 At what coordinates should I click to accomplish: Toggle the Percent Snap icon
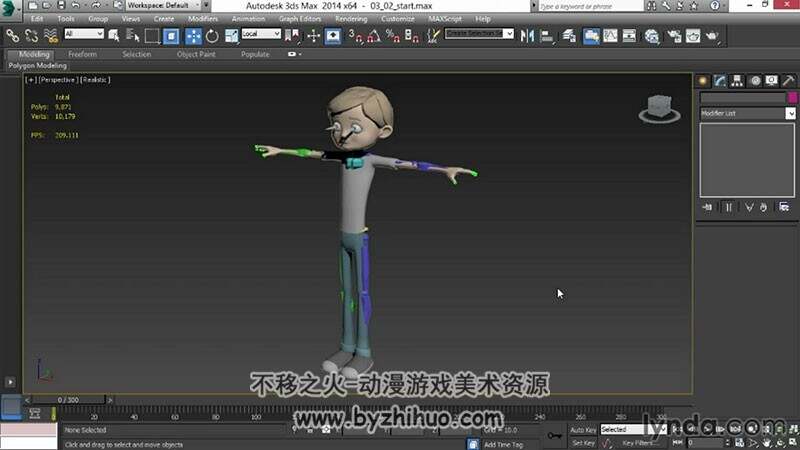pyautogui.click(x=392, y=36)
